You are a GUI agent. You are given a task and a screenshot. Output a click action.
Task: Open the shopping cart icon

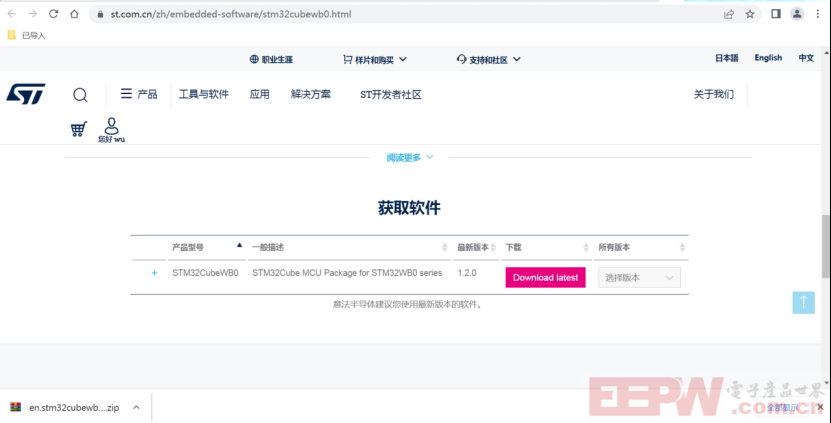tap(78, 129)
